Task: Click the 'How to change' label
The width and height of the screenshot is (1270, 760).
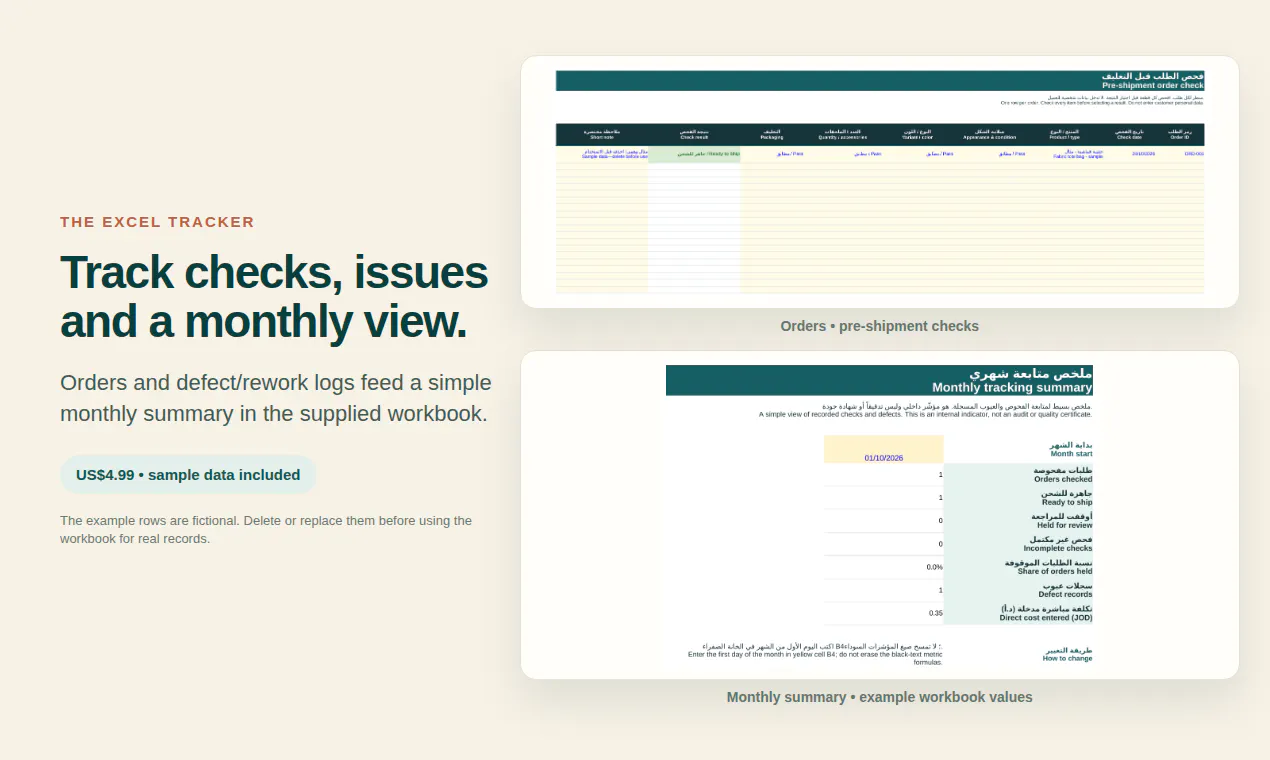Action: [x=1067, y=658]
